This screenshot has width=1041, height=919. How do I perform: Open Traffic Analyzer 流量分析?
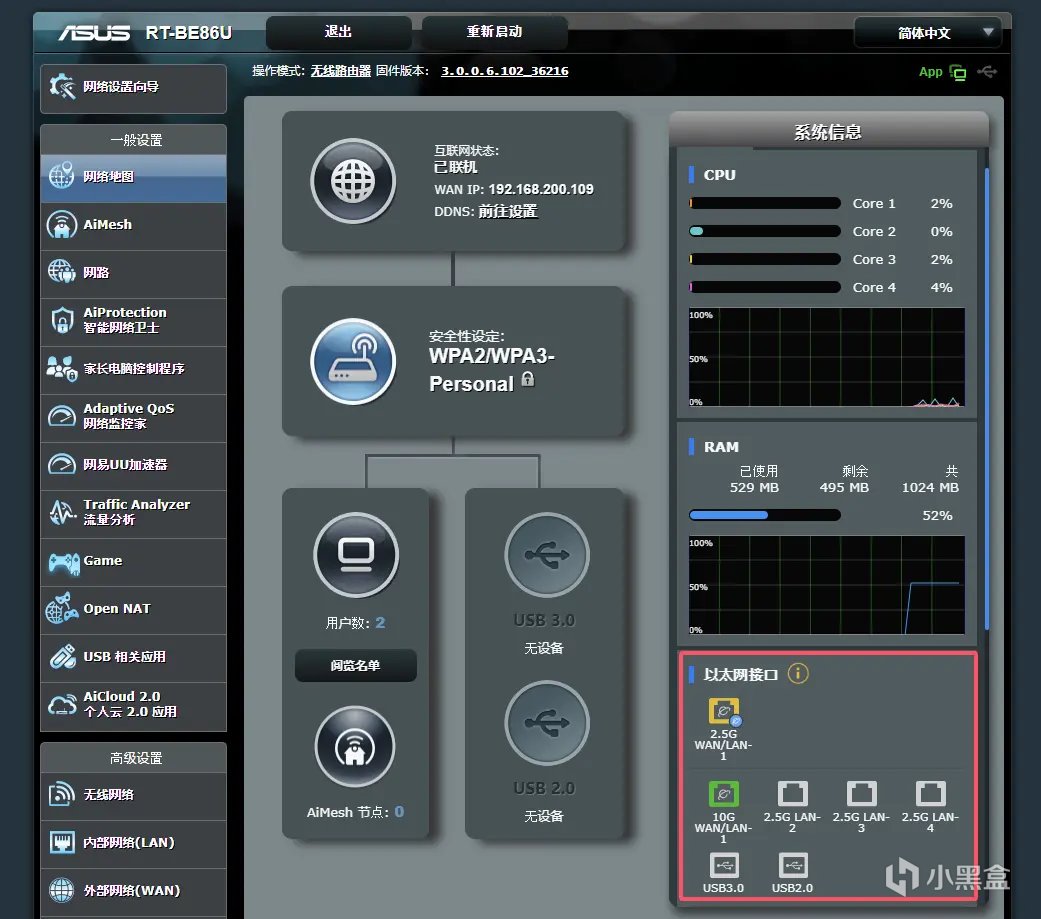133,513
